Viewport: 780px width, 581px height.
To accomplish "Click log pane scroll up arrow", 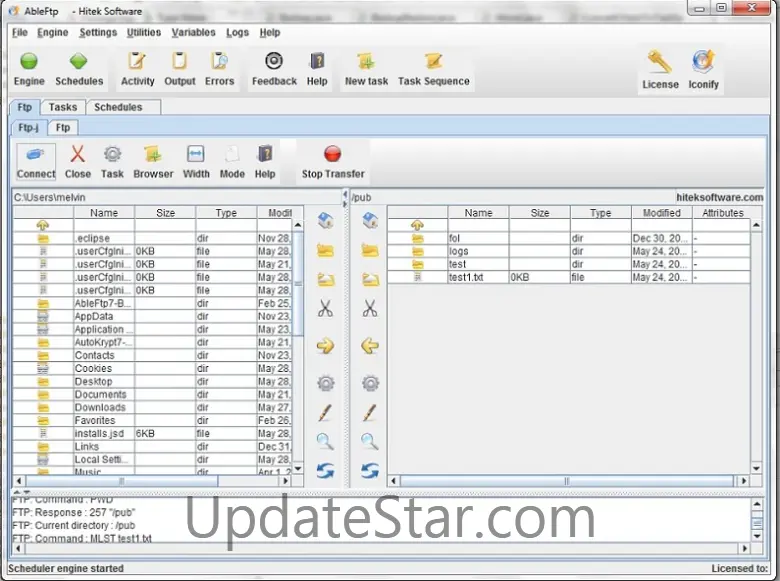I will [x=757, y=504].
